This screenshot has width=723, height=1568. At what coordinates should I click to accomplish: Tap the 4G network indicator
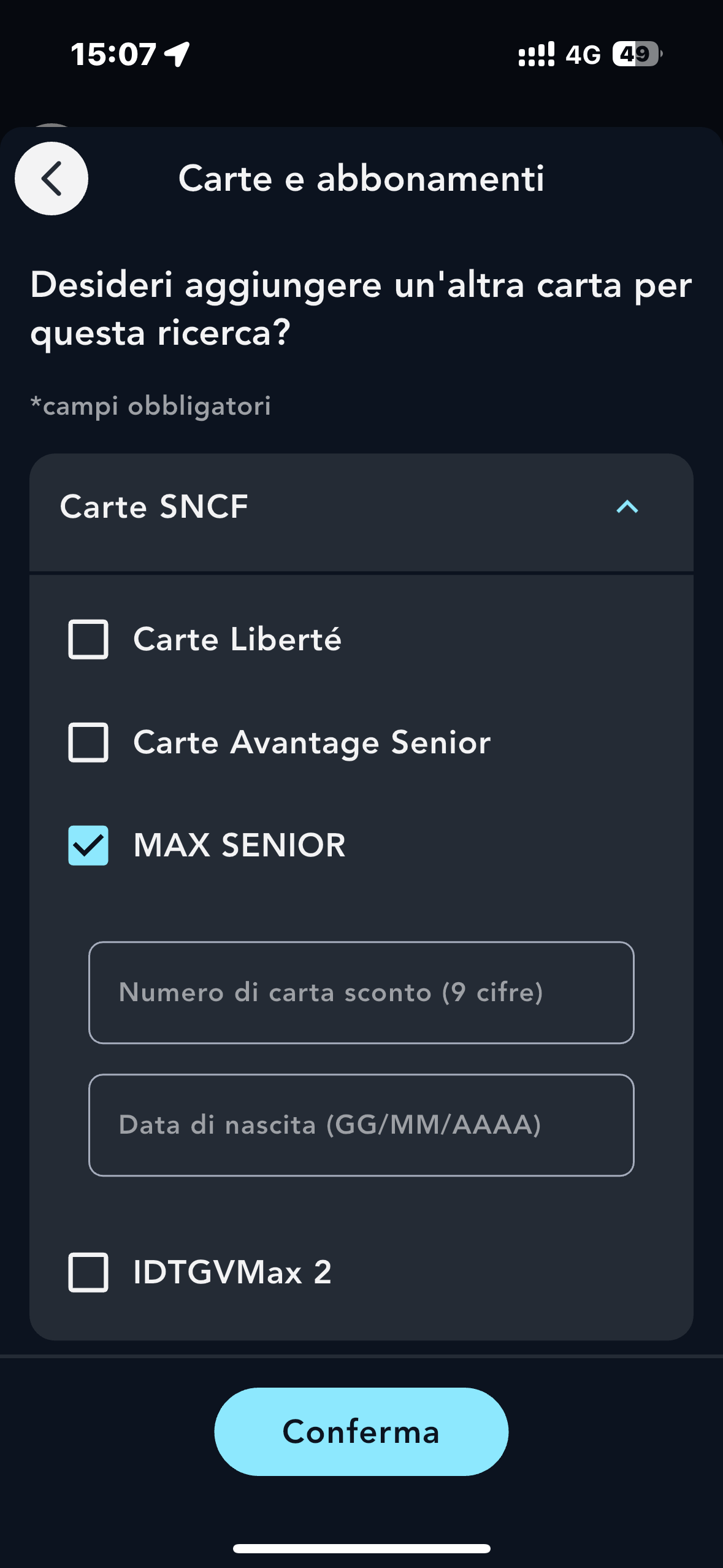click(583, 55)
